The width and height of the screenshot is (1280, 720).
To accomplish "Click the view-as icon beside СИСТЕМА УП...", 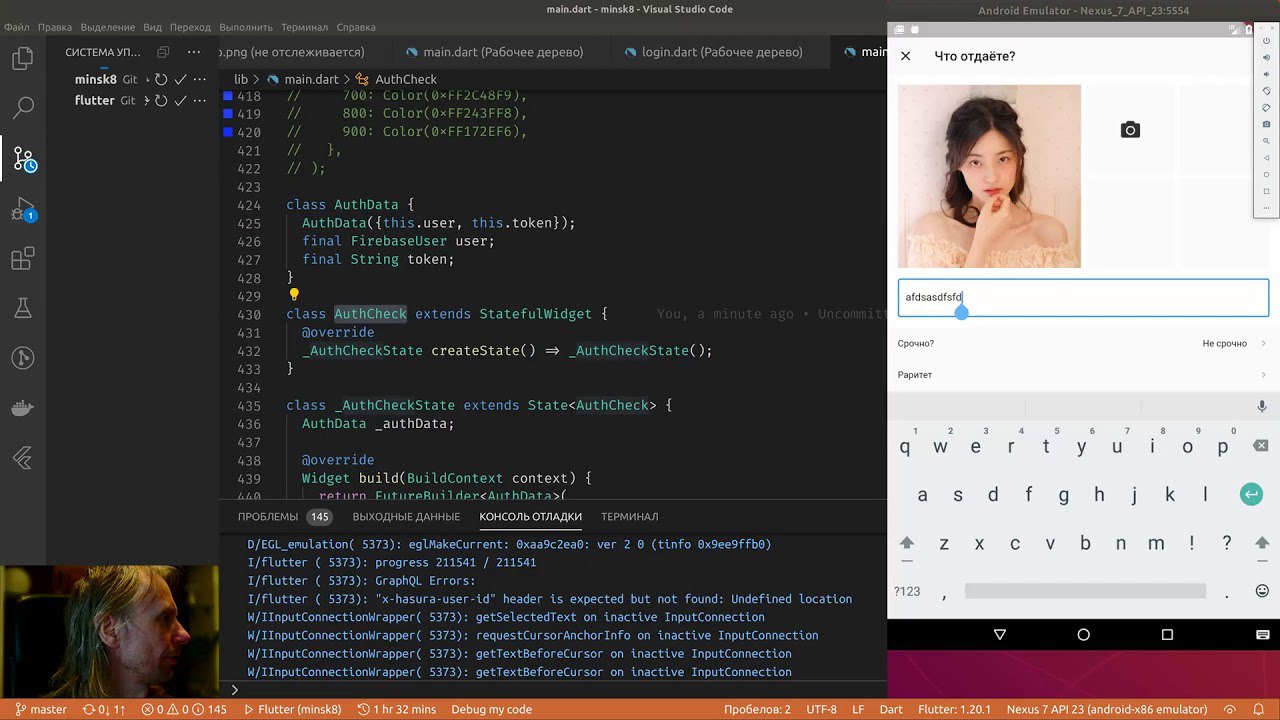I will coord(163,52).
